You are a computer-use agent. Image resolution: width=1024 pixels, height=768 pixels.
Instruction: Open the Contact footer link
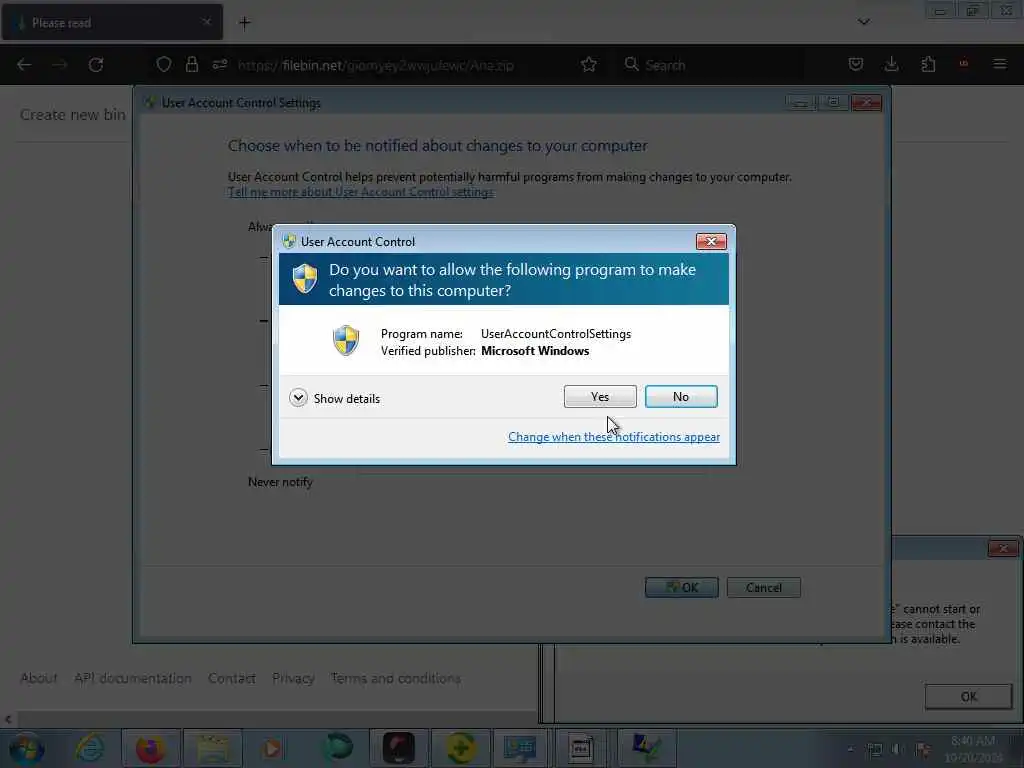pos(232,679)
